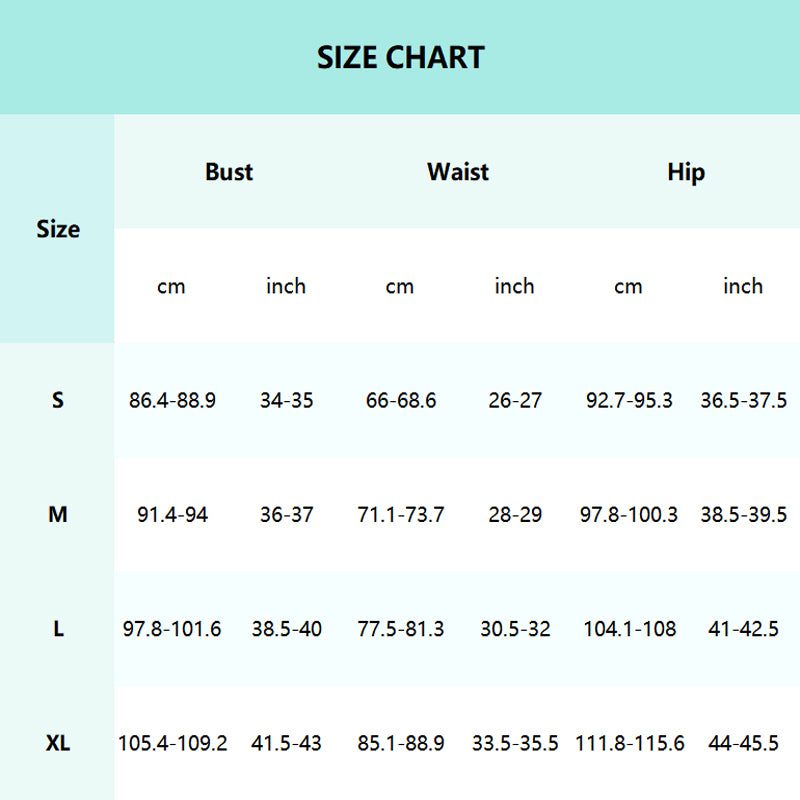
Task: Click the XL size row label
Action: (x=58, y=744)
